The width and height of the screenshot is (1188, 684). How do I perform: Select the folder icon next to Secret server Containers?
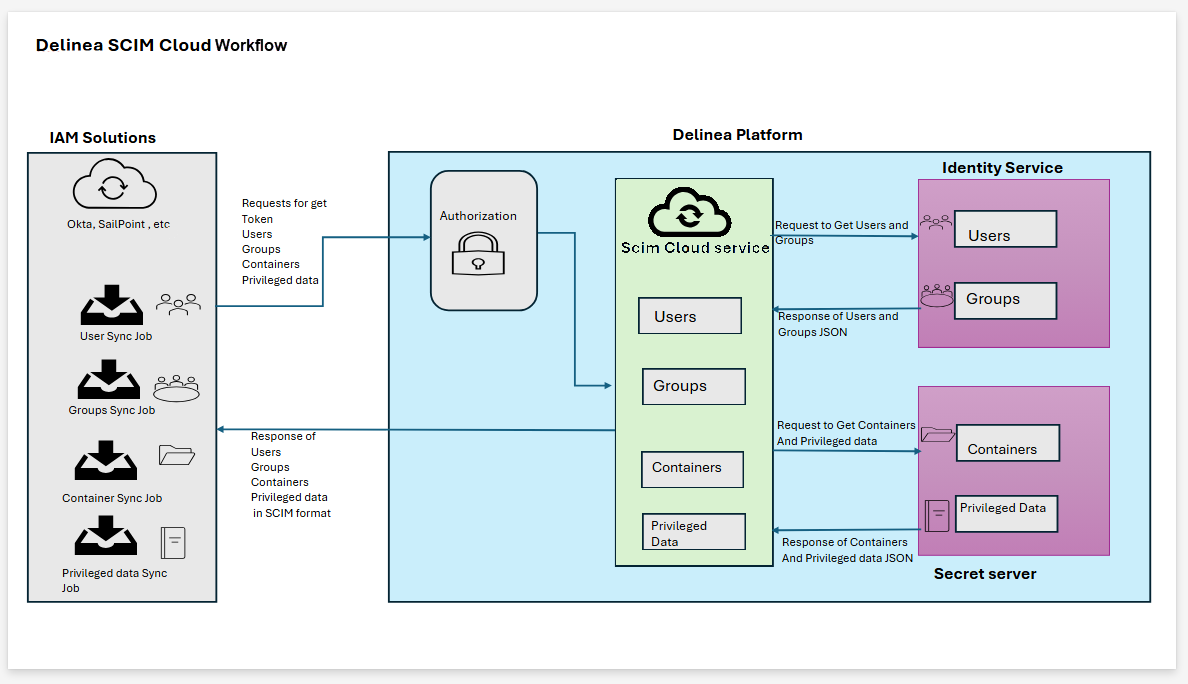(x=937, y=434)
